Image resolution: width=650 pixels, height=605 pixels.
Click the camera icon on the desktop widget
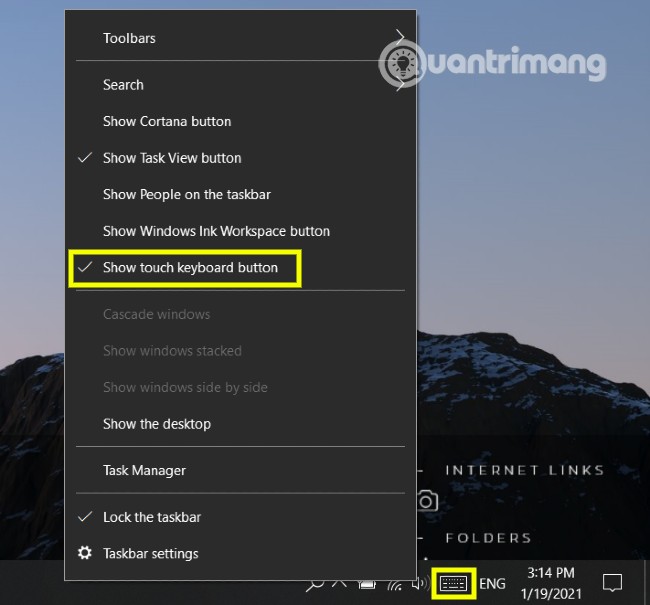click(x=427, y=501)
